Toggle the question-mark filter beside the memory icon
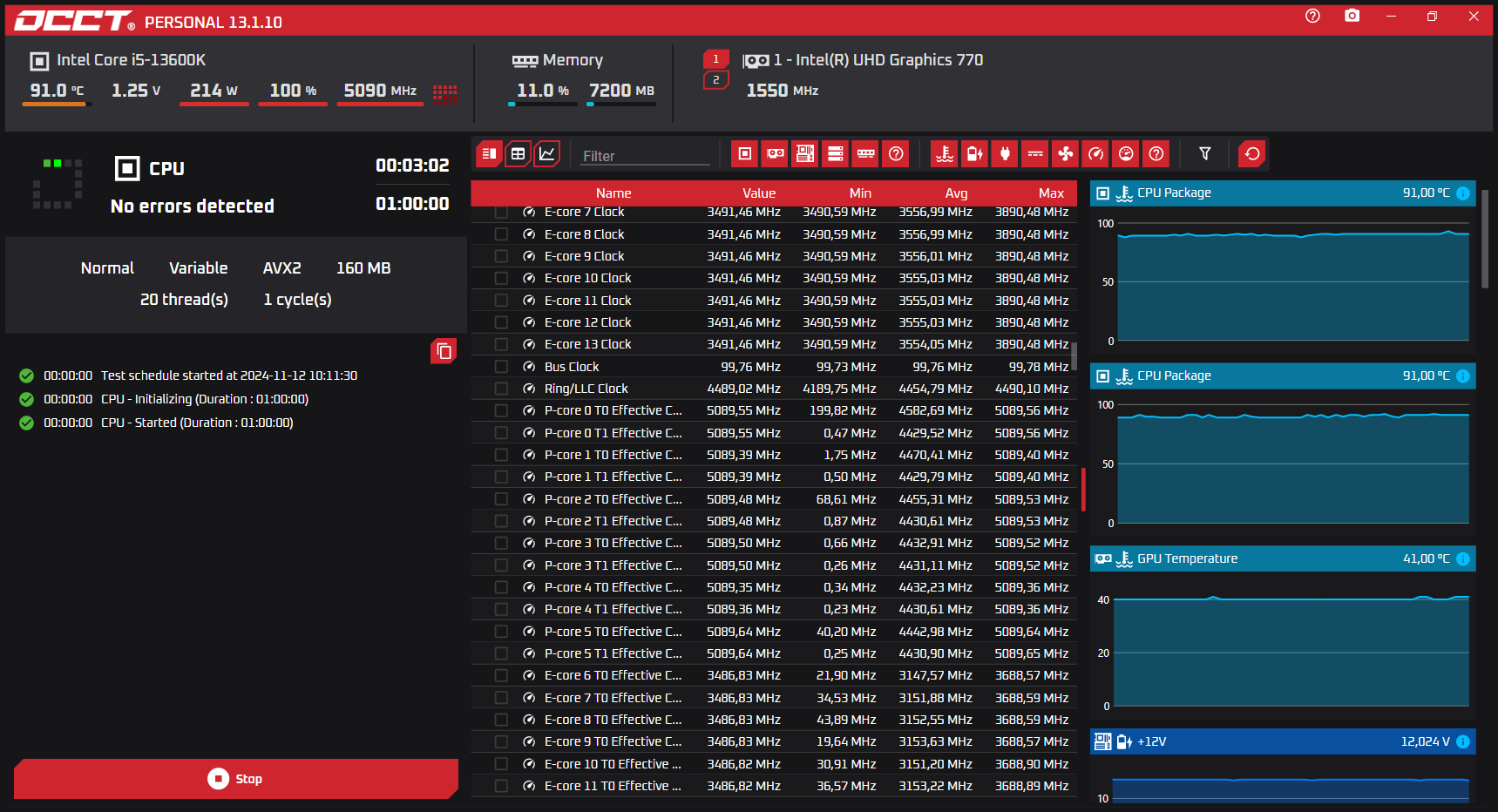Image resolution: width=1498 pixels, height=812 pixels. [x=896, y=154]
